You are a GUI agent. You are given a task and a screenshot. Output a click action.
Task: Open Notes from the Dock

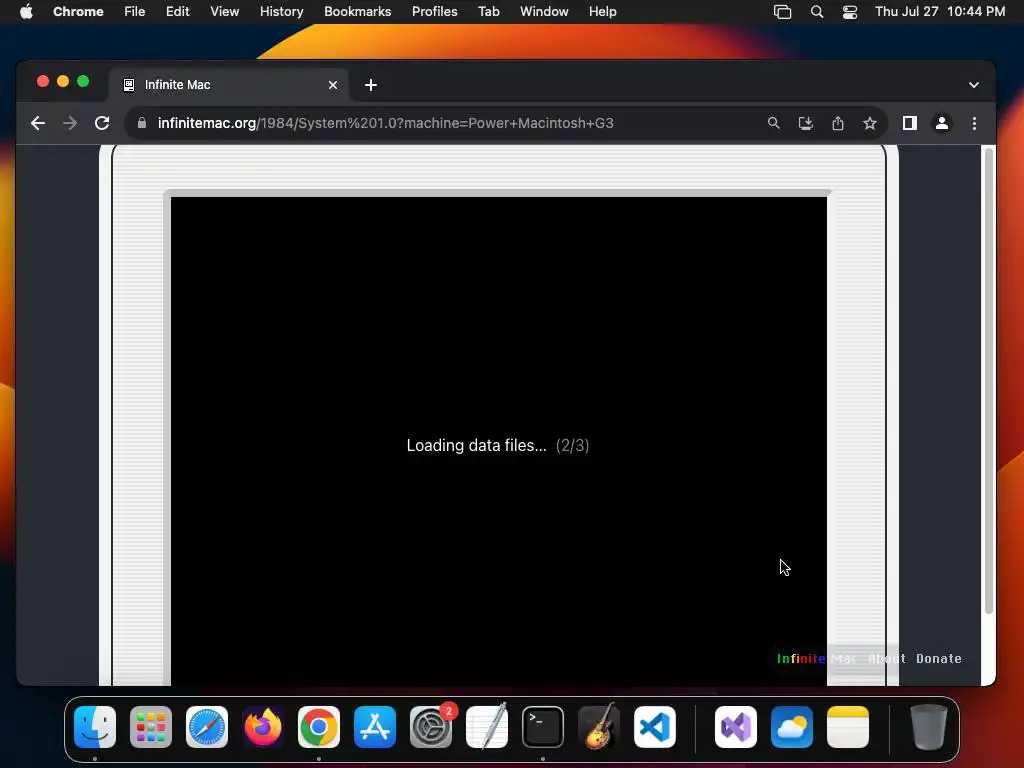point(848,727)
